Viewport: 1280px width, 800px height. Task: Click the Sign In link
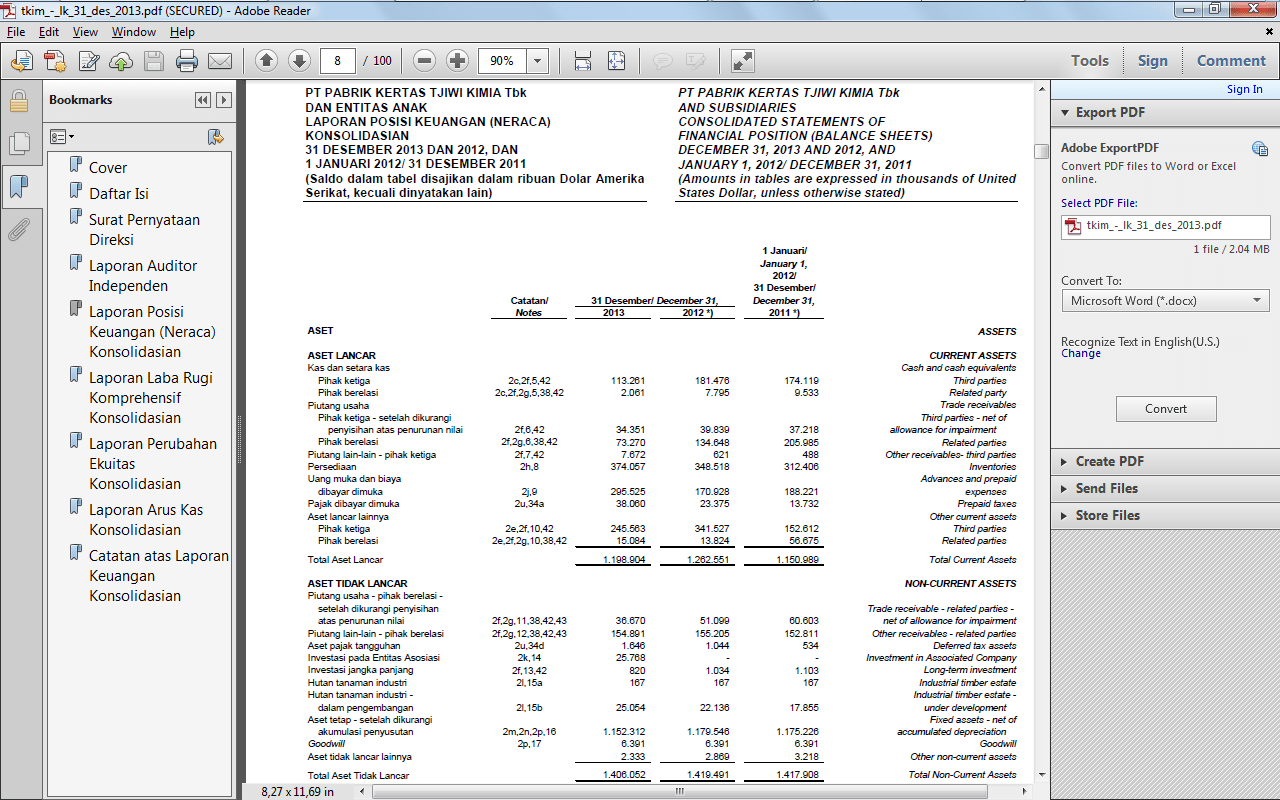coord(1244,89)
